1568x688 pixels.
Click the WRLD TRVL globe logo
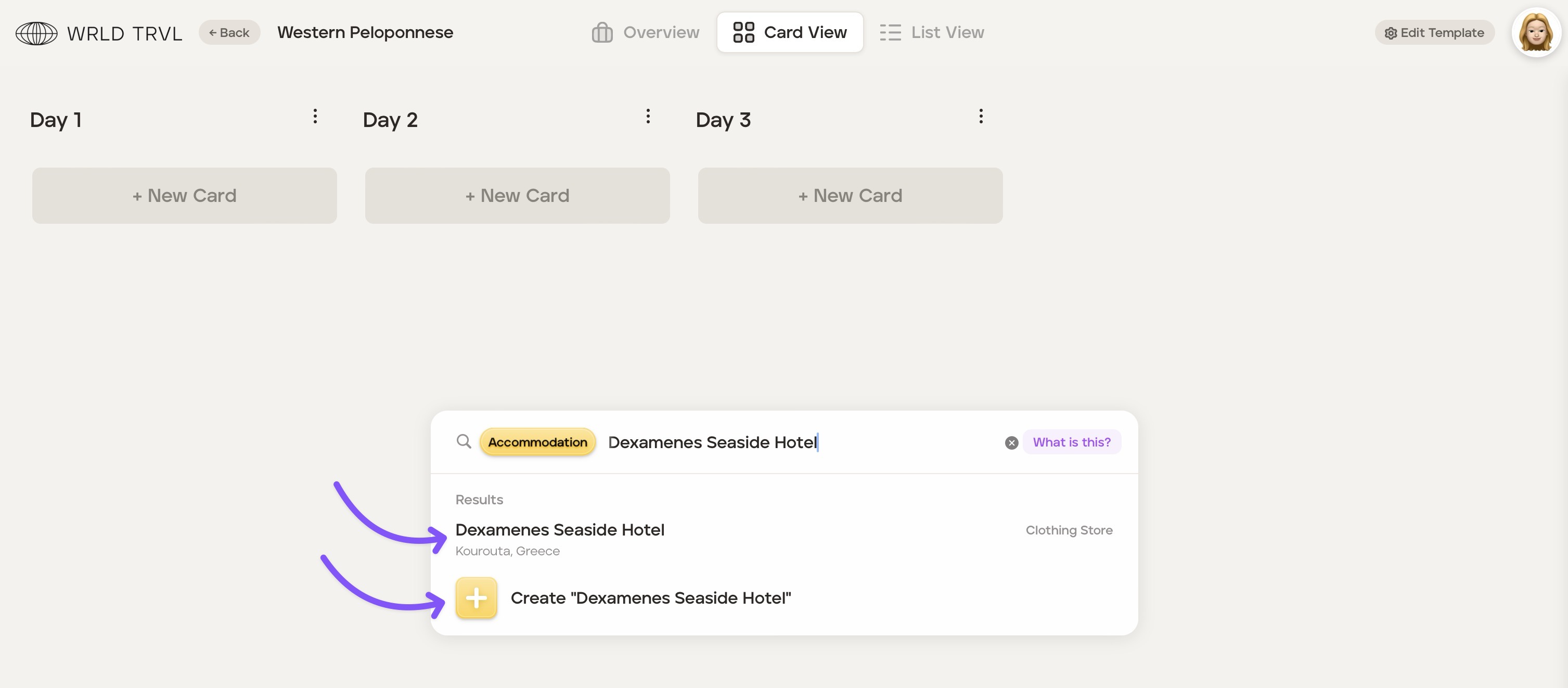[x=36, y=33]
